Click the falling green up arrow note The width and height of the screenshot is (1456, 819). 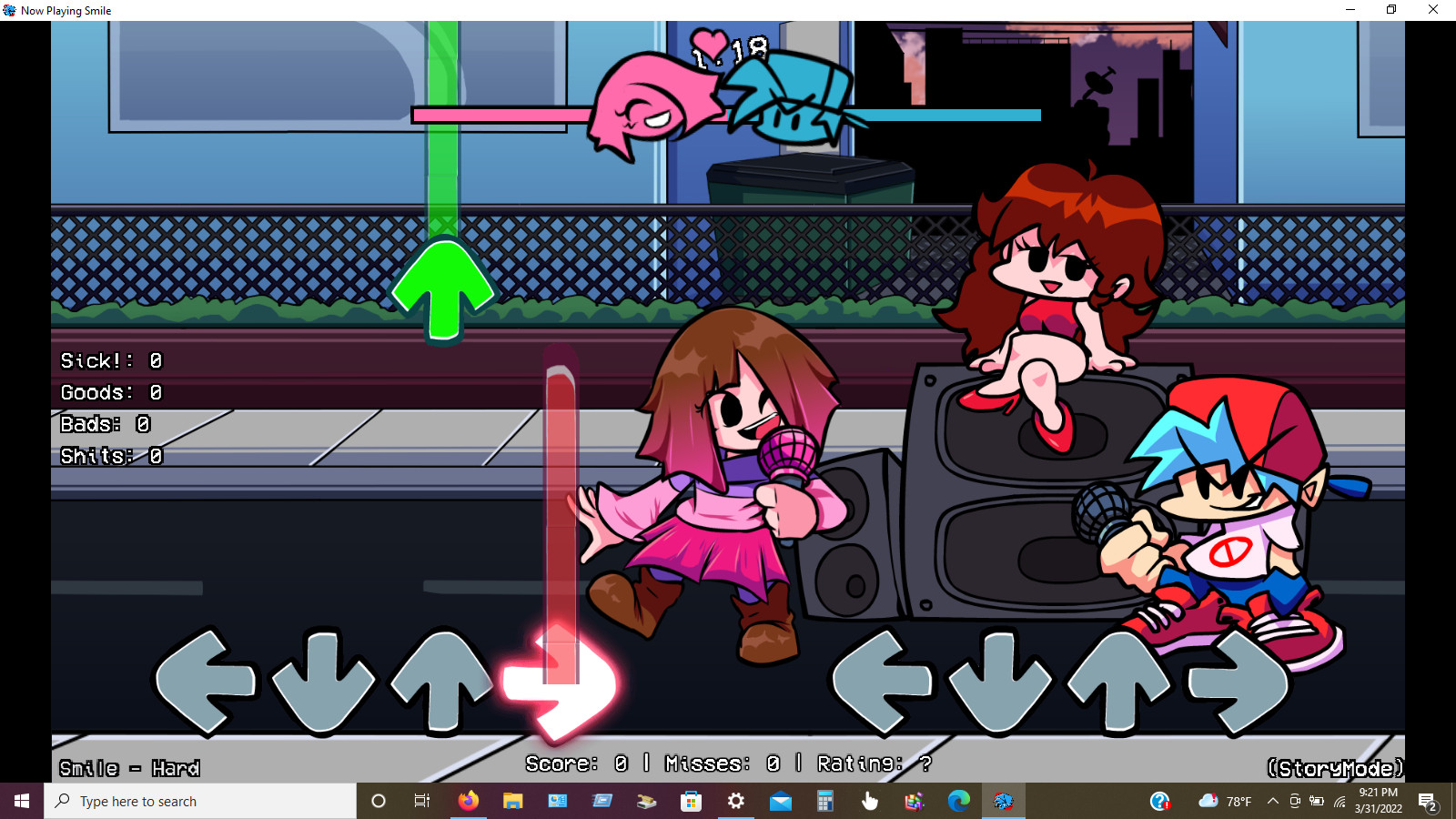(442, 289)
